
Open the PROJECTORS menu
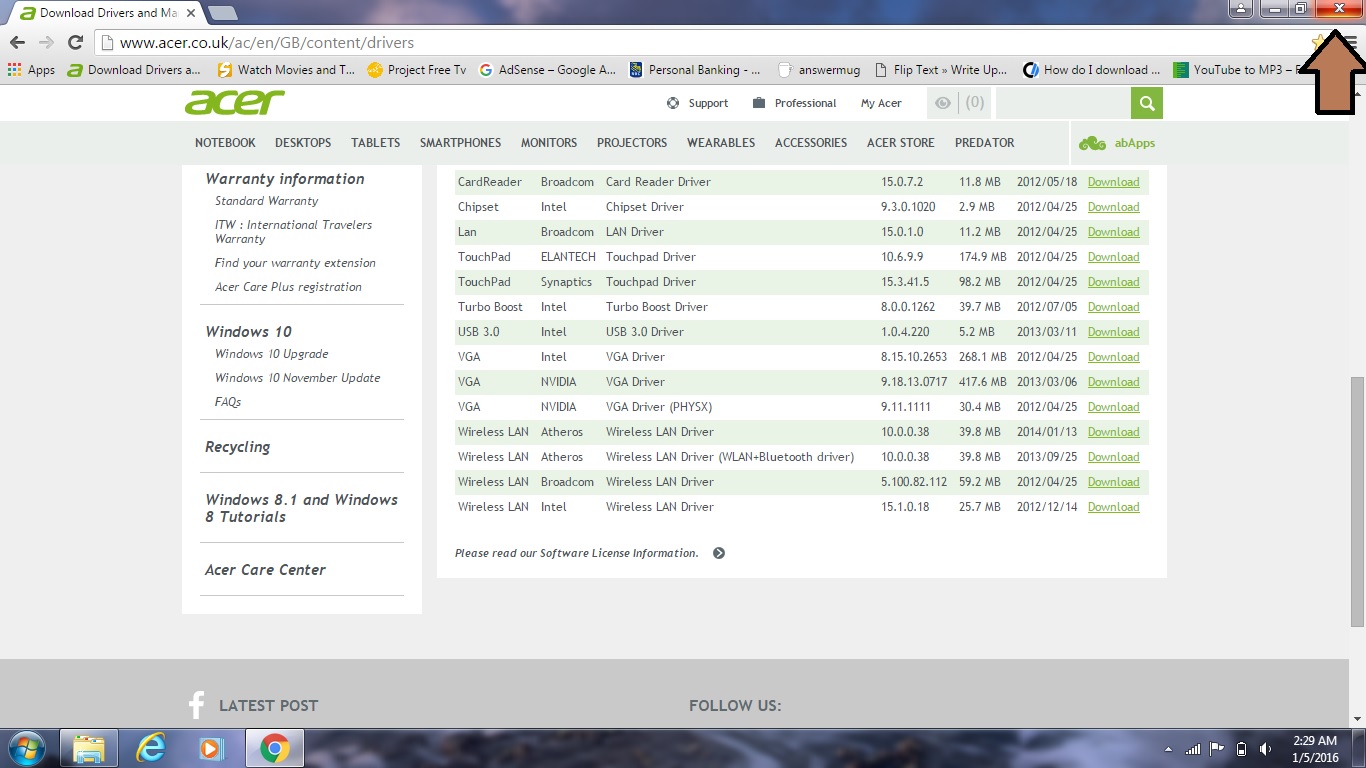[632, 143]
